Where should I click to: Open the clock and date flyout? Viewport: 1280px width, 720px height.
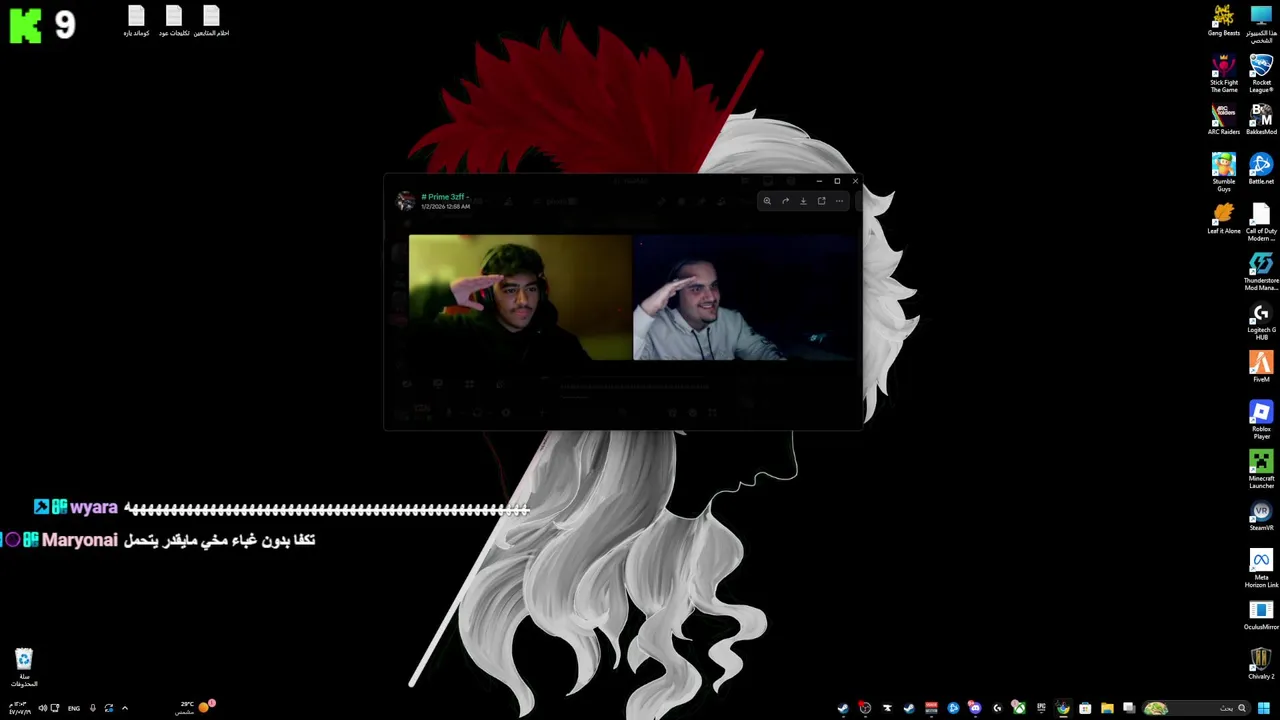(x=19, y=708)
